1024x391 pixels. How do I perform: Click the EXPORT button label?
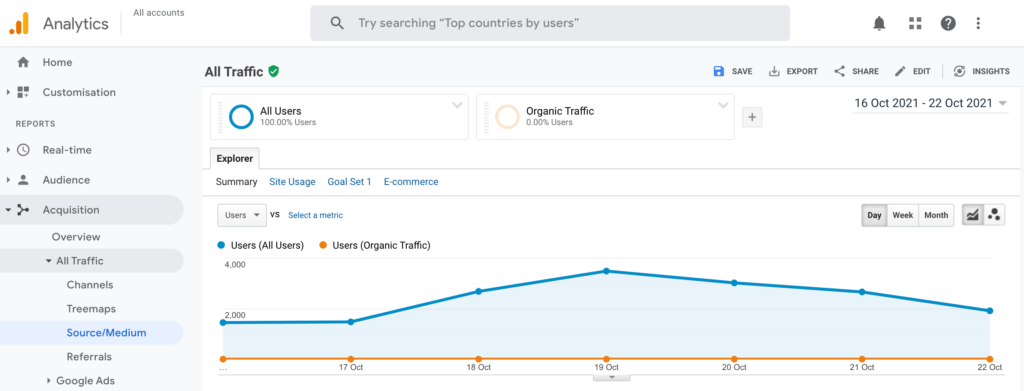802,72
